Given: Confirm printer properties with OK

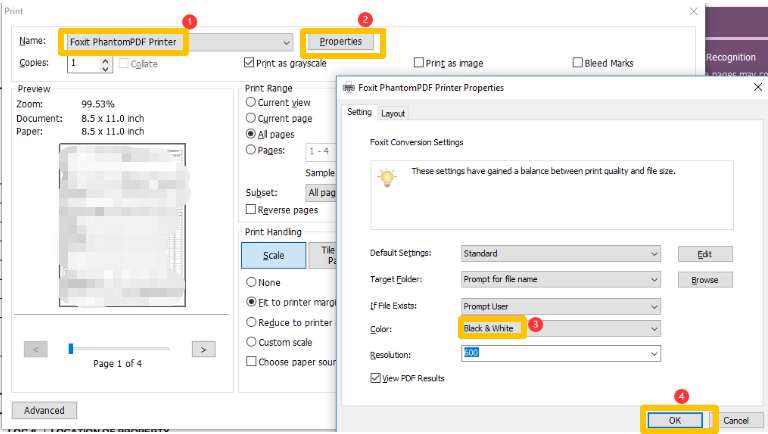Looking at the screenshot, I should coord(675,420).
